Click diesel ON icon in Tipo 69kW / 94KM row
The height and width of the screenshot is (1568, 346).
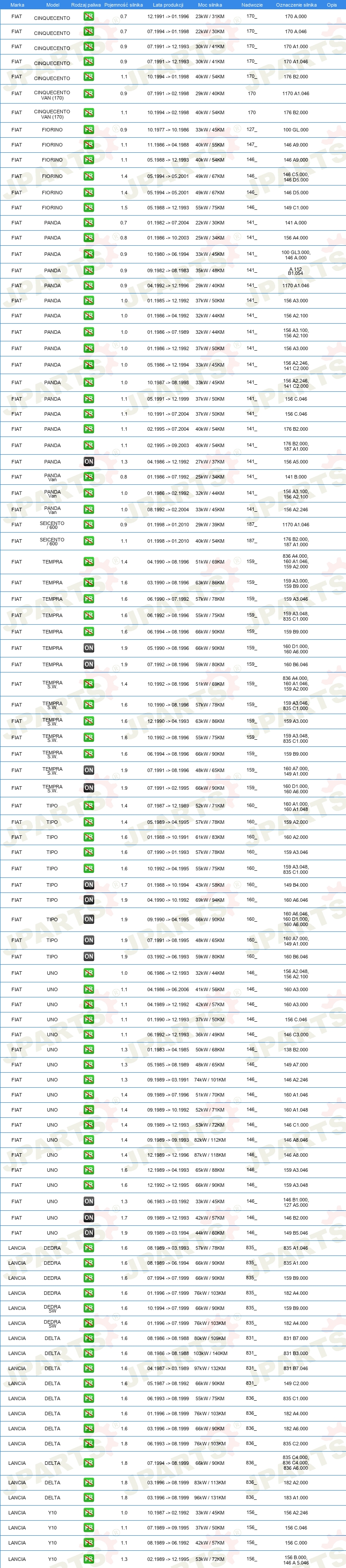[89, 900]
